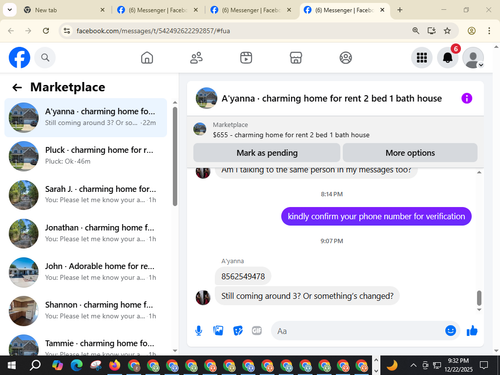
Task: Switch to the New tab browser tab
Action: pos(63,10)
